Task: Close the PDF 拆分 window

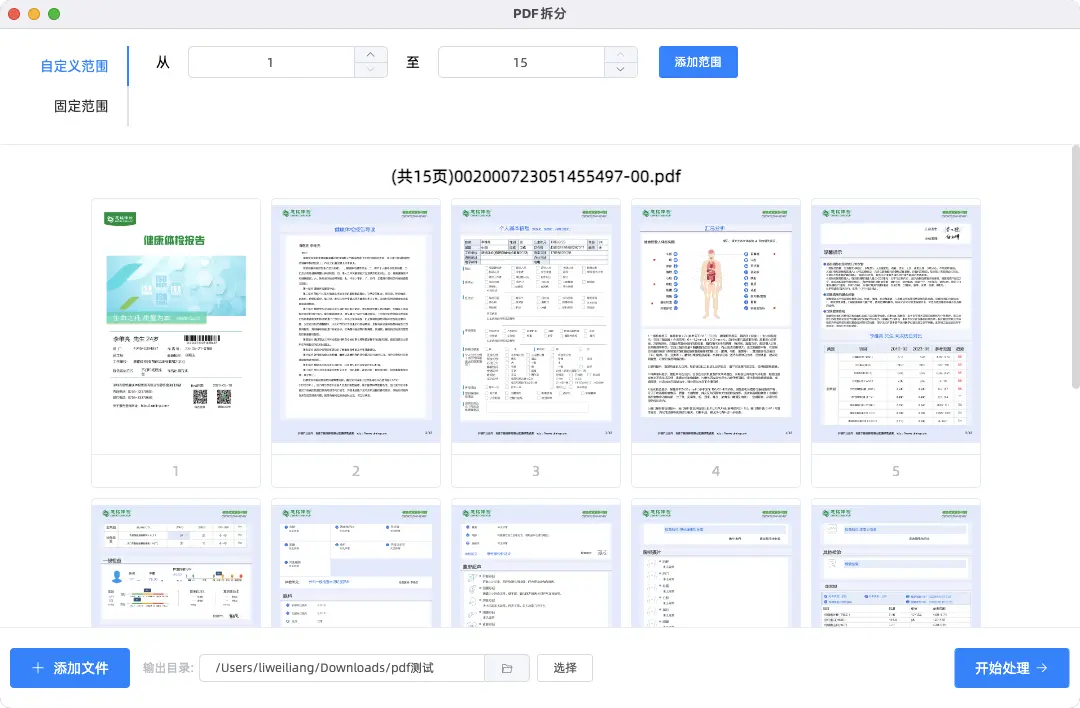Action: 14,14
